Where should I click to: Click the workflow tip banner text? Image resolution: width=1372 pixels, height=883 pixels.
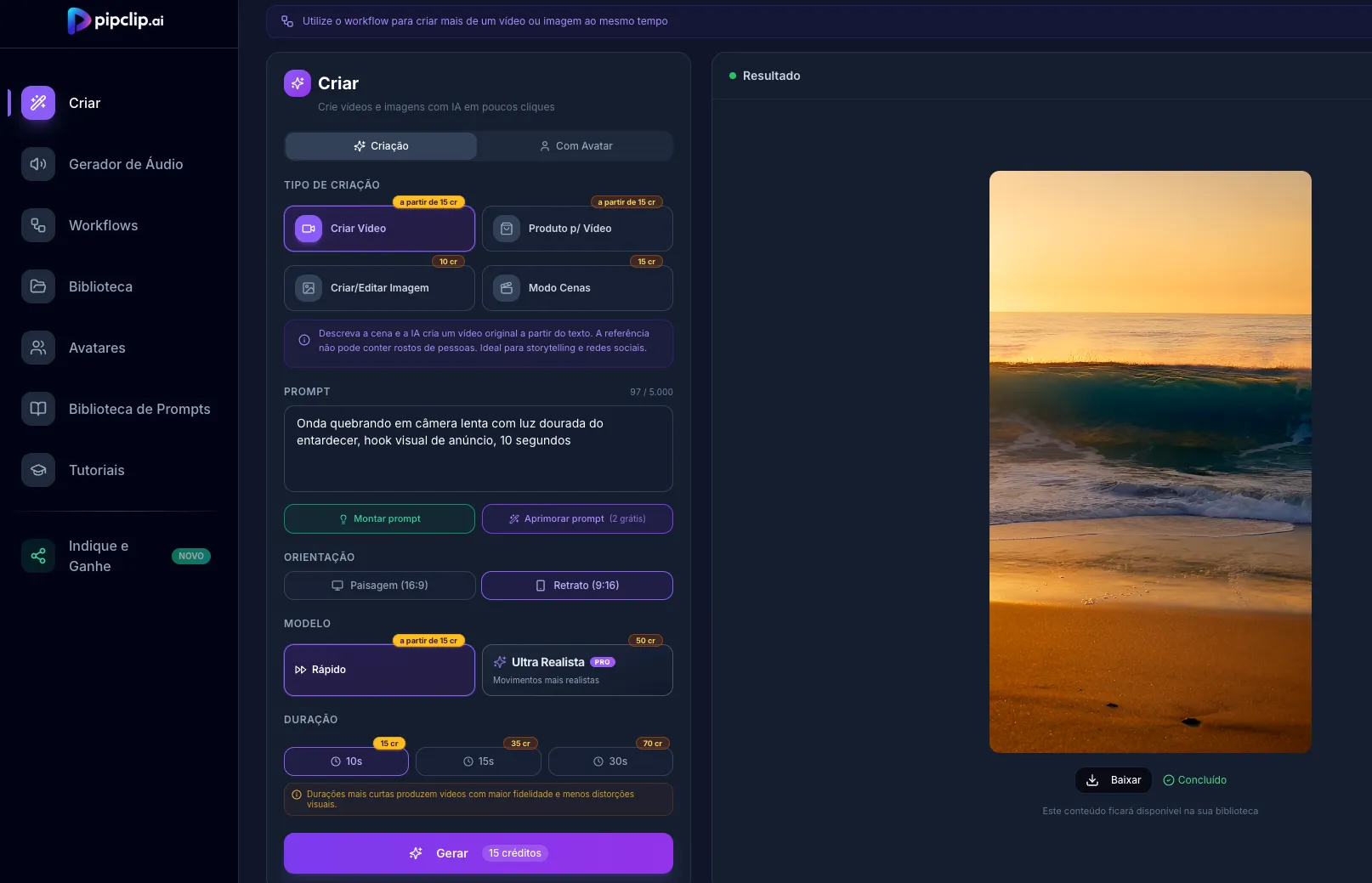tap(485, 21)
